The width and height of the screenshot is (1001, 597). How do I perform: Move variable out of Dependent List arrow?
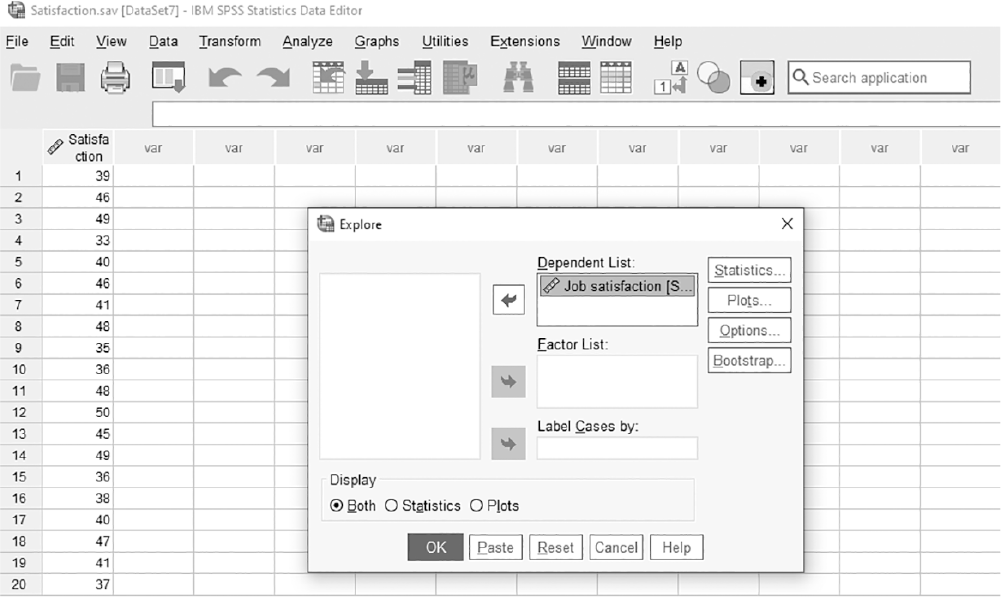[x=509, y=300]
